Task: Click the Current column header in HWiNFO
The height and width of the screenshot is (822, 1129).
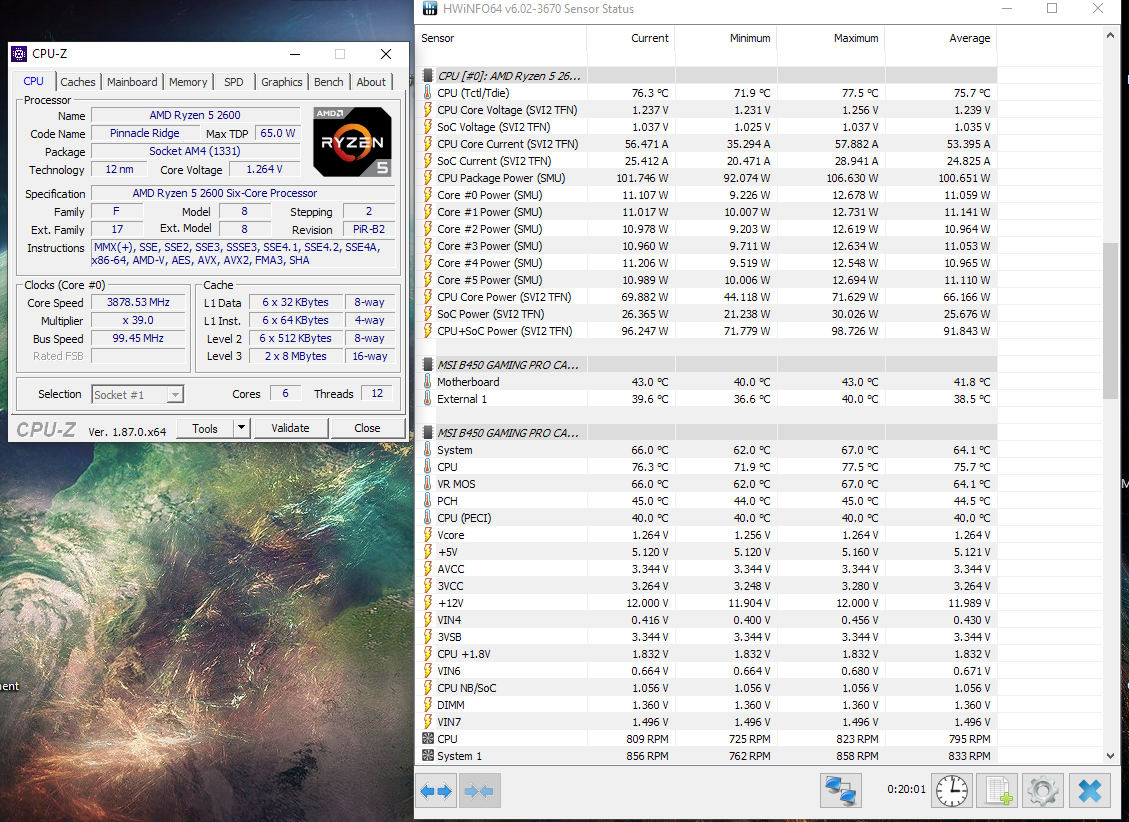Action: [631, 38]
